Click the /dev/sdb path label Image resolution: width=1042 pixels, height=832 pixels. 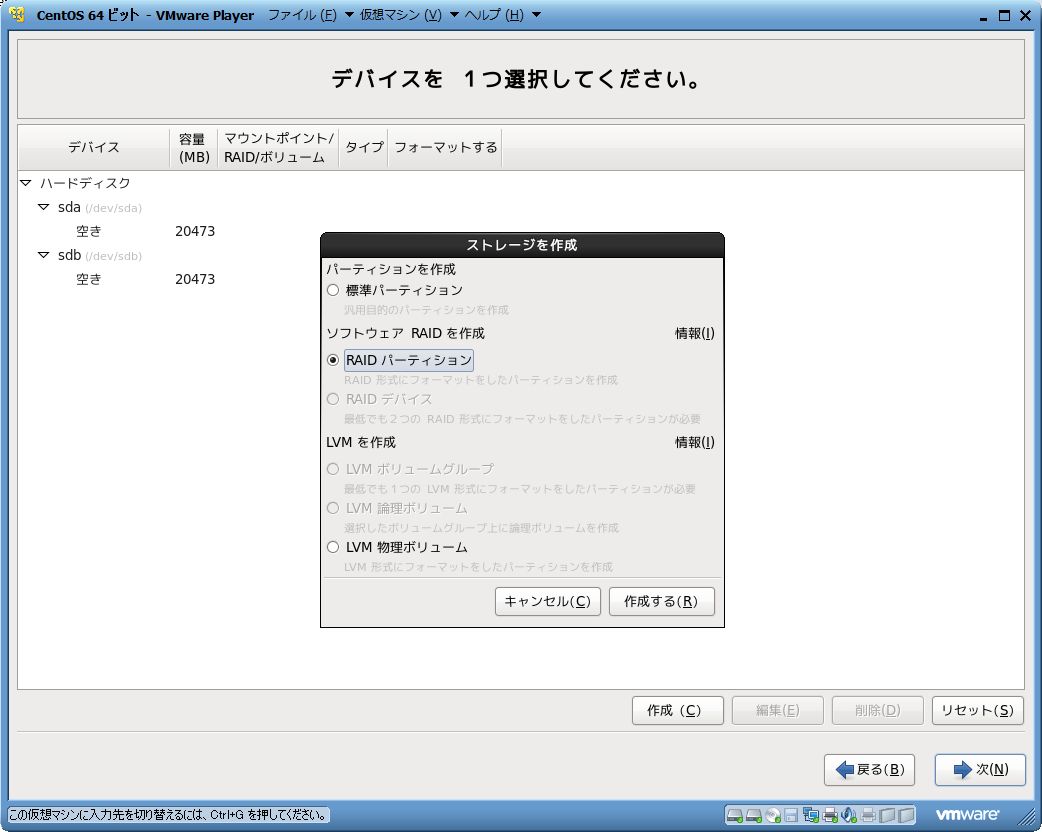(114, 257)
